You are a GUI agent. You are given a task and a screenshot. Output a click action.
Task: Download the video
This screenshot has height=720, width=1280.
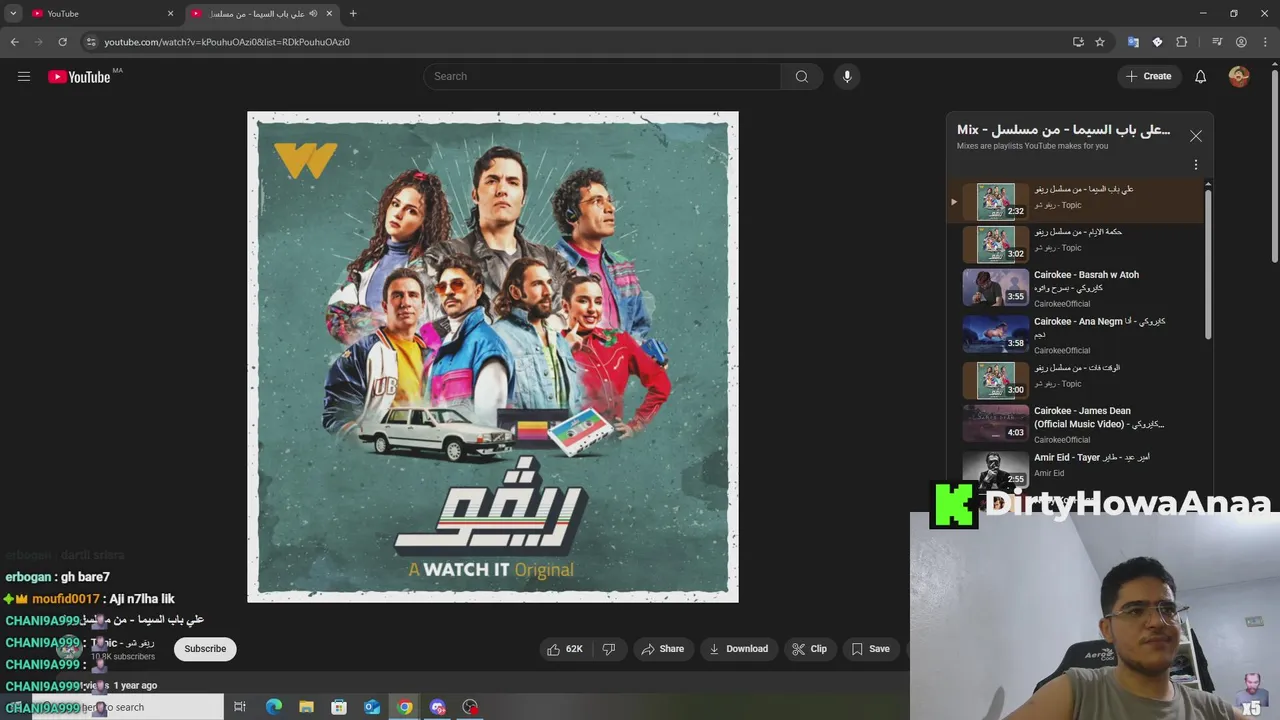pyautogui.click(x=739, y=649)
